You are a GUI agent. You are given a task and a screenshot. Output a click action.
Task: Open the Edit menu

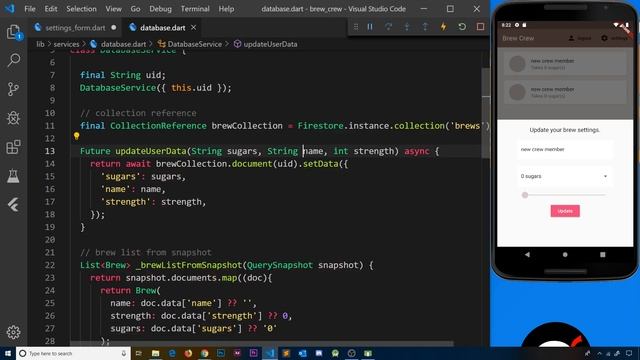pos(51,9)
